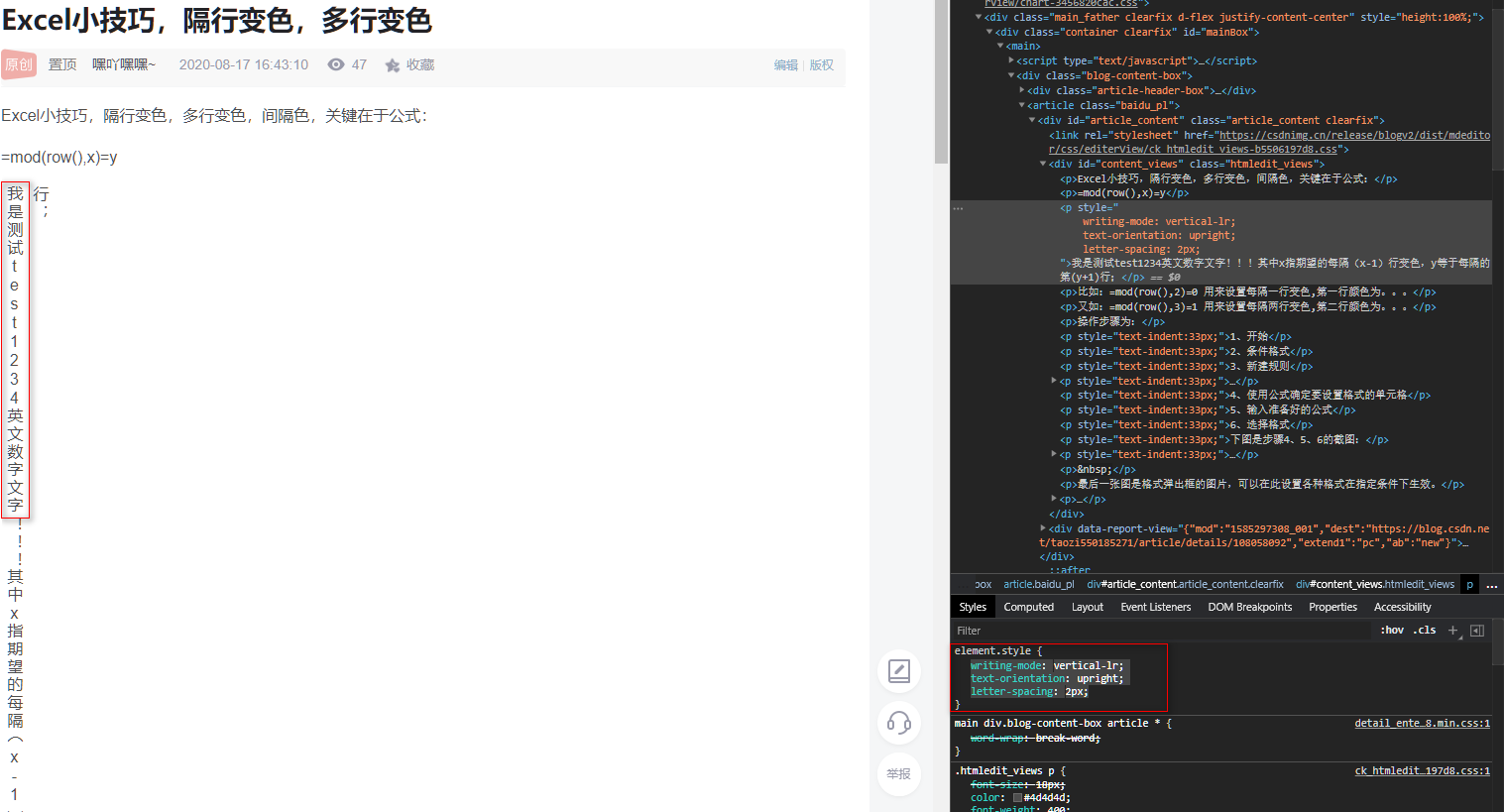The height and width of the screenshot is (812, 1504).
Task: Edit the upright value in element.style
Action: tap(1099, 679)
